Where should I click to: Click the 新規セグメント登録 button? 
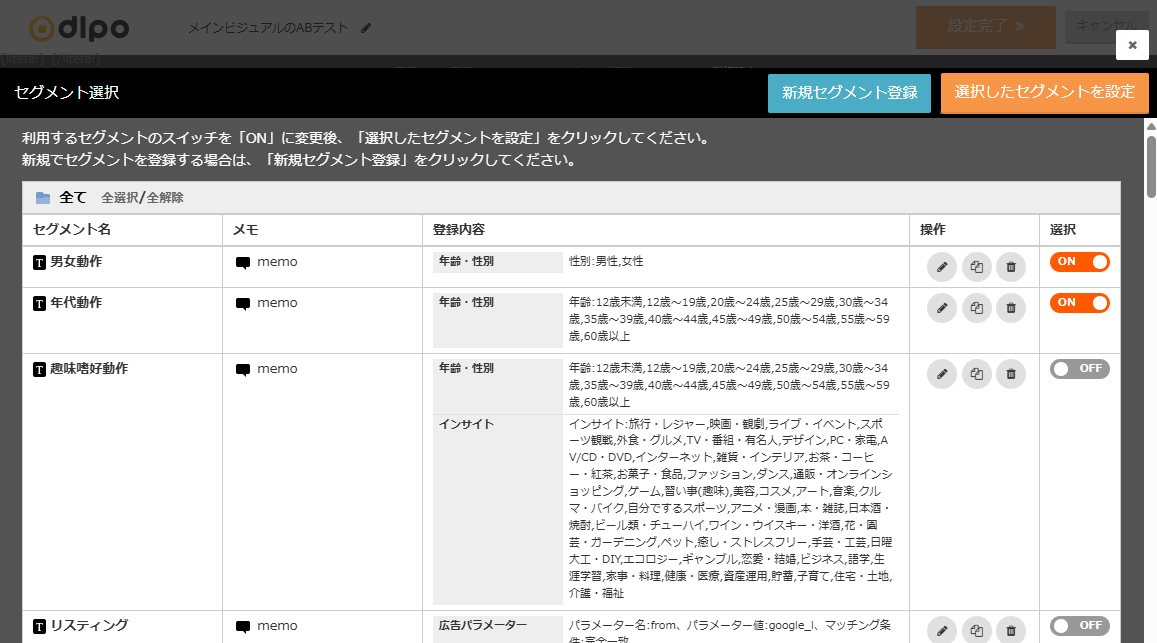(849, 93)
